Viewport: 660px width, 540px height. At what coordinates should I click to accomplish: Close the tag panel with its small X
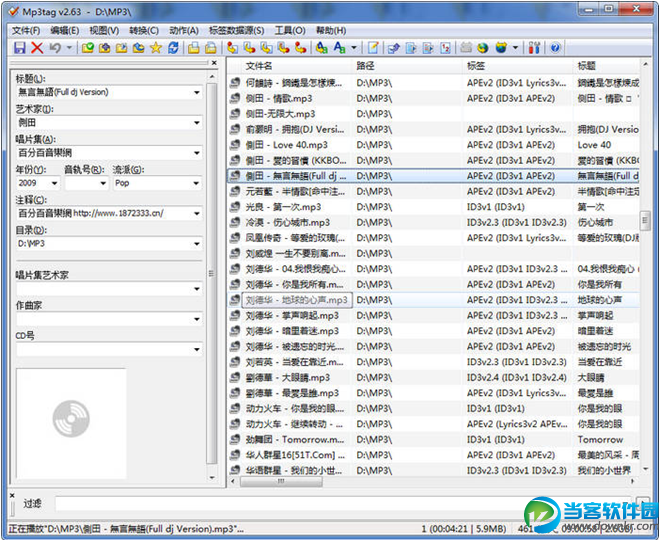214,63
